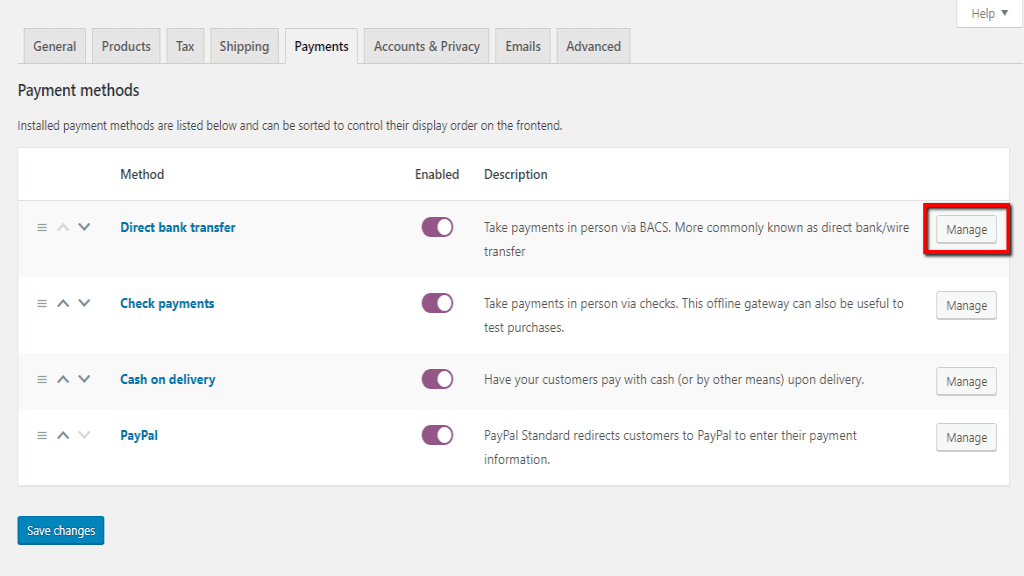Go to the Emails tab
This screenshot has height=576, width=1024.
[523, 47]
